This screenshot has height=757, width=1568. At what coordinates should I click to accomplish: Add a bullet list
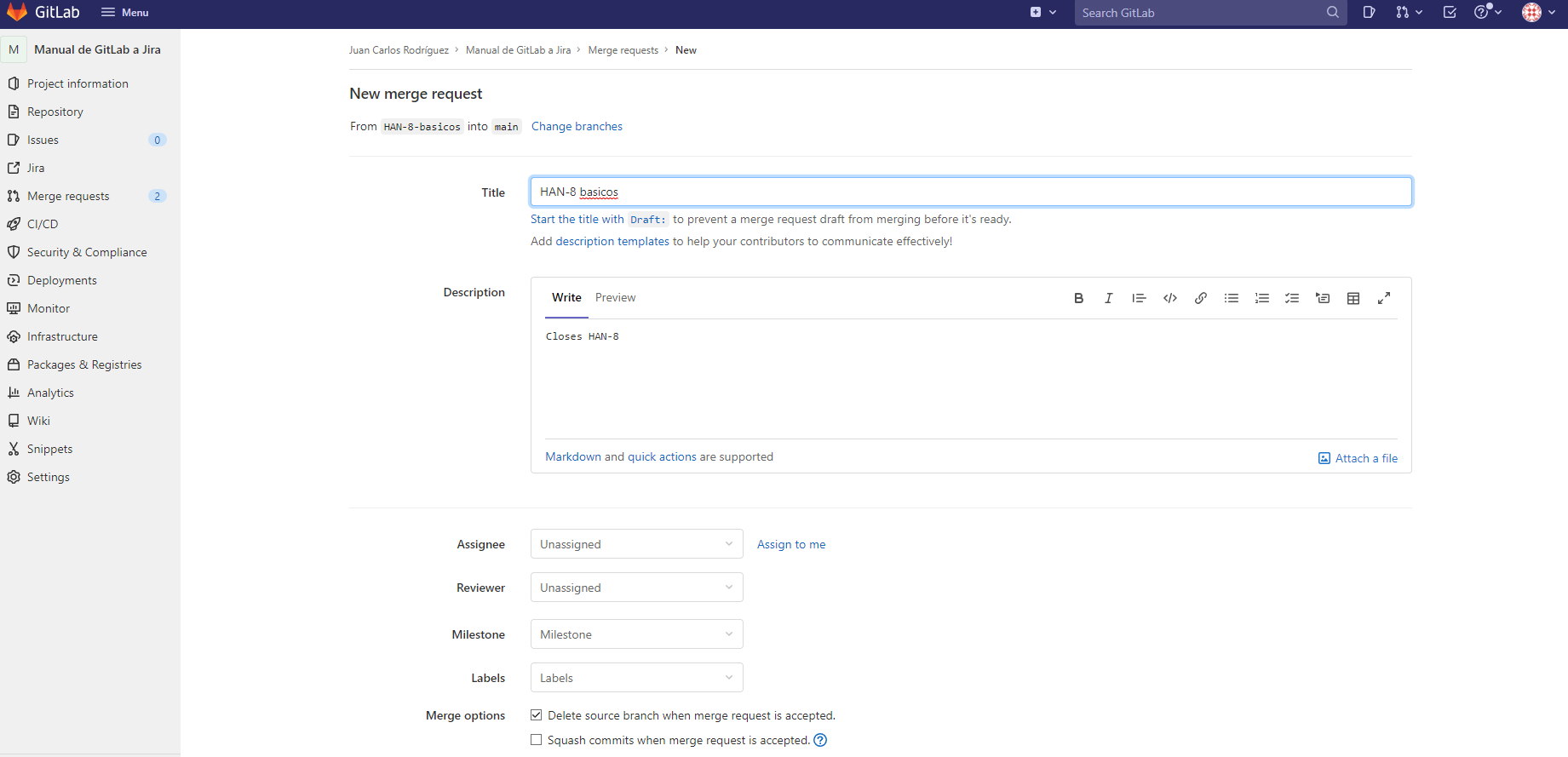click(x=1231, y=298)
